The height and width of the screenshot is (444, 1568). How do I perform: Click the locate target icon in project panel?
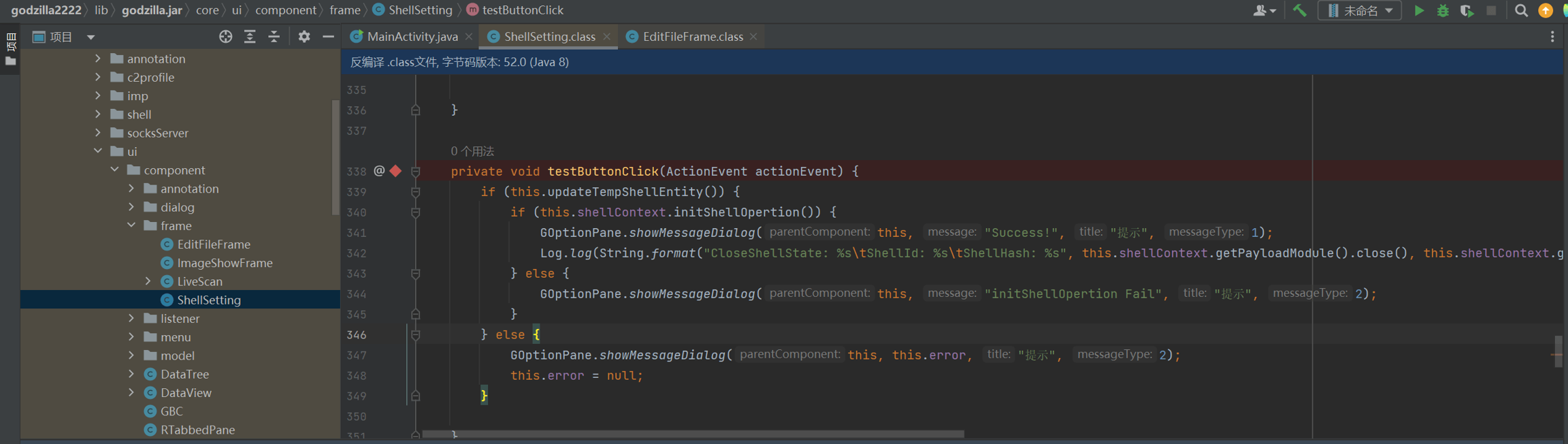[x=225, y=37]
